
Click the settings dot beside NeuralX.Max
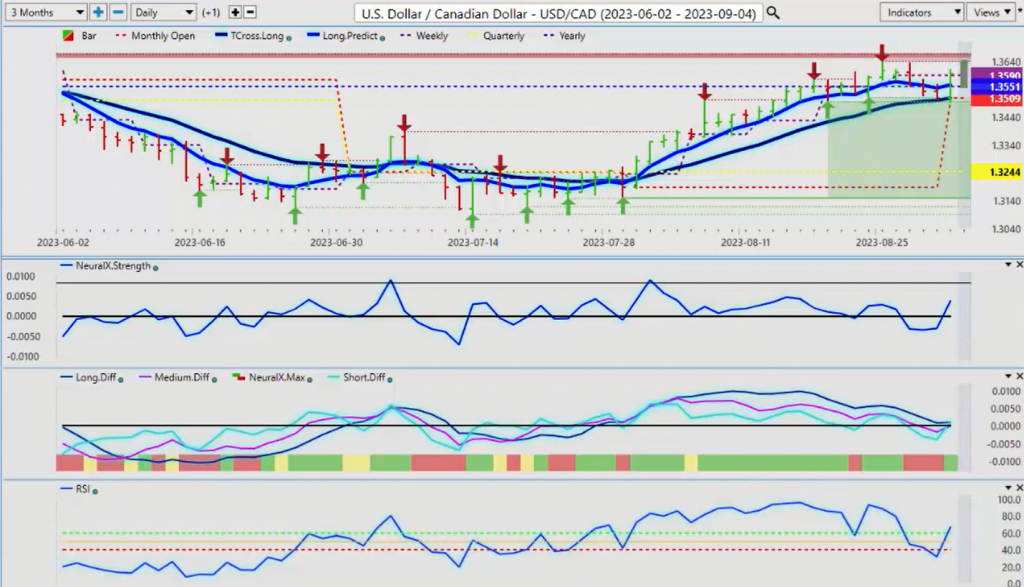coord(310,379)
